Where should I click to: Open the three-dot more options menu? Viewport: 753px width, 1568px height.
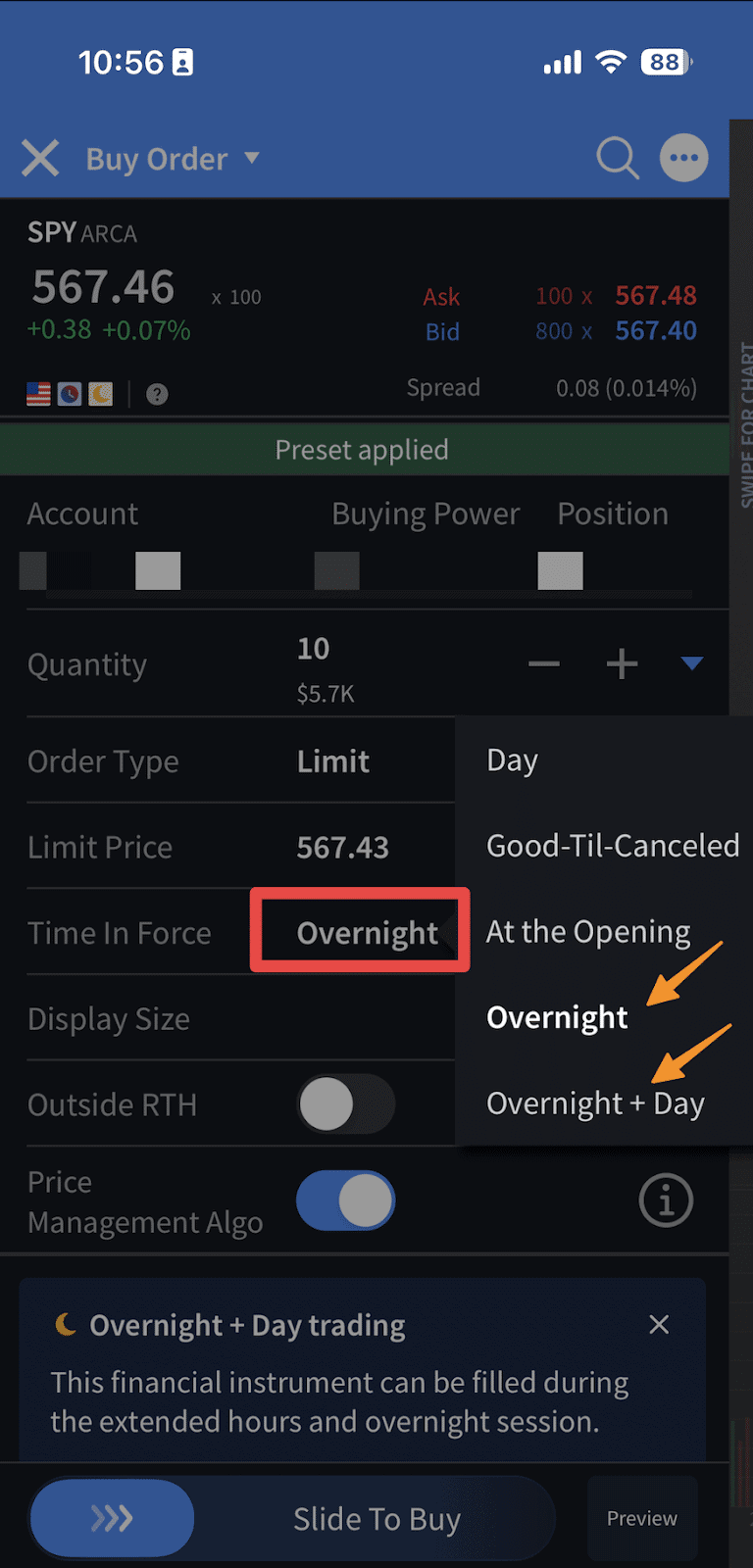point(683,157)
